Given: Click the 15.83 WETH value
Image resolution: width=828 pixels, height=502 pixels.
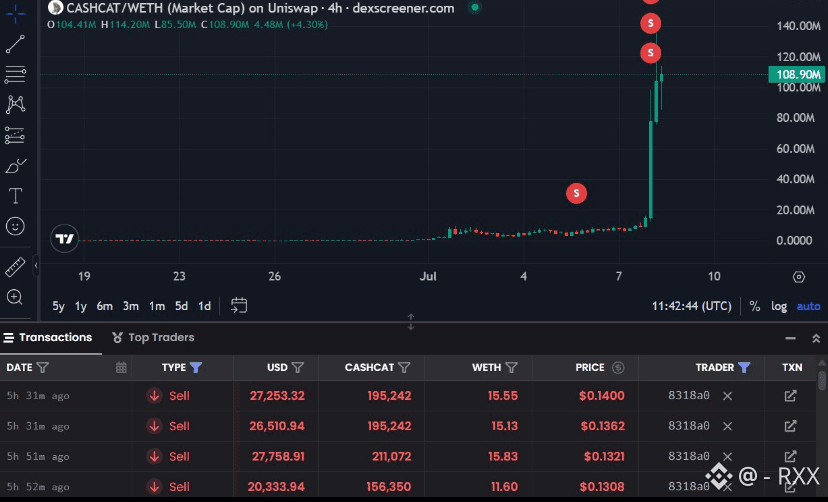Looking at the screenshot, I should coord(503,457).
